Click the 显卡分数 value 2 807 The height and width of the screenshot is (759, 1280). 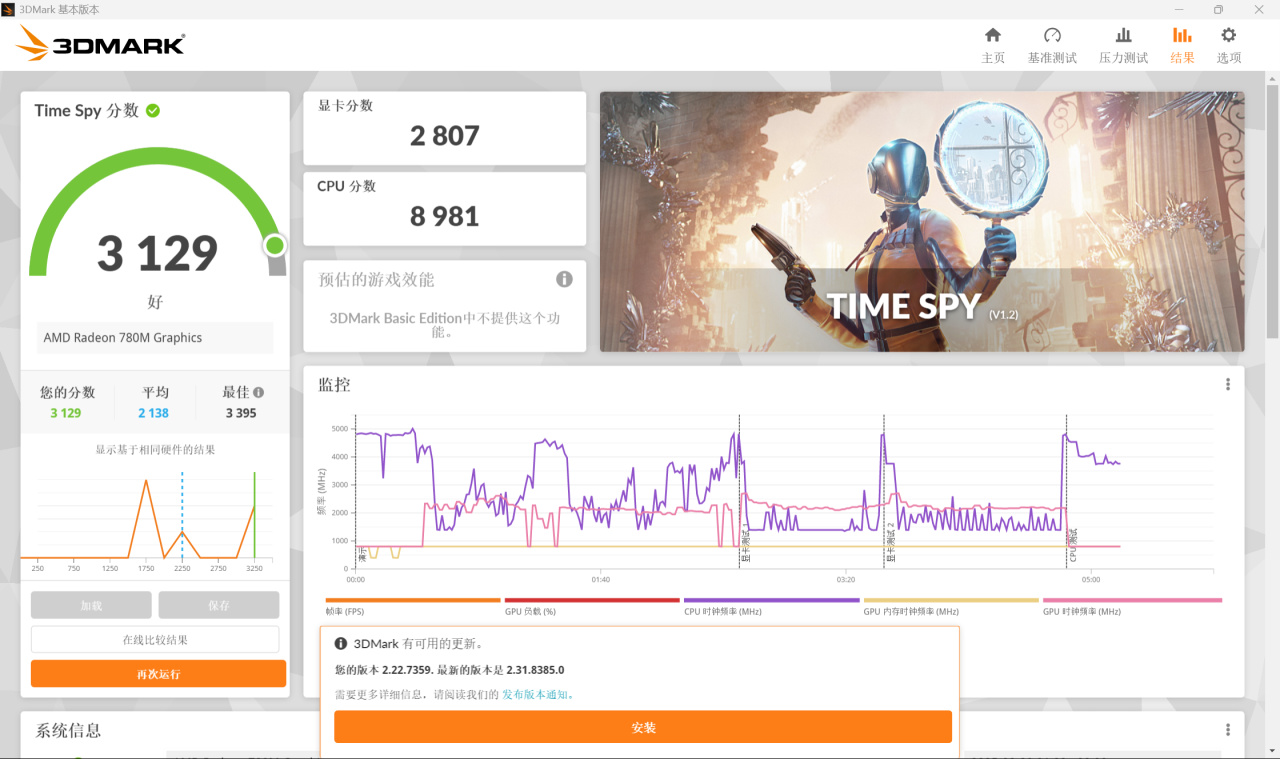[x=445, y=135]
